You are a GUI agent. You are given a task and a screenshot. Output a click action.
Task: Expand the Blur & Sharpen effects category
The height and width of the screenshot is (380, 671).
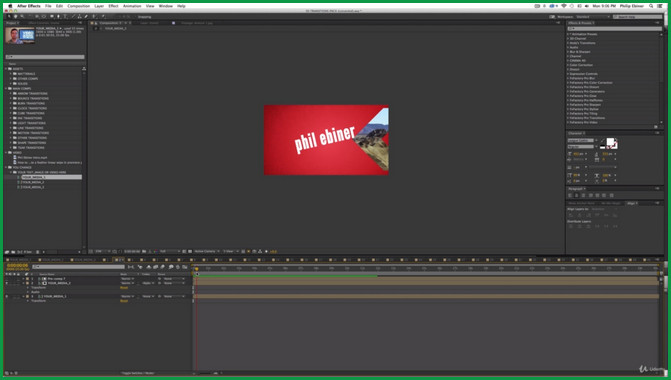click(568, 52)
